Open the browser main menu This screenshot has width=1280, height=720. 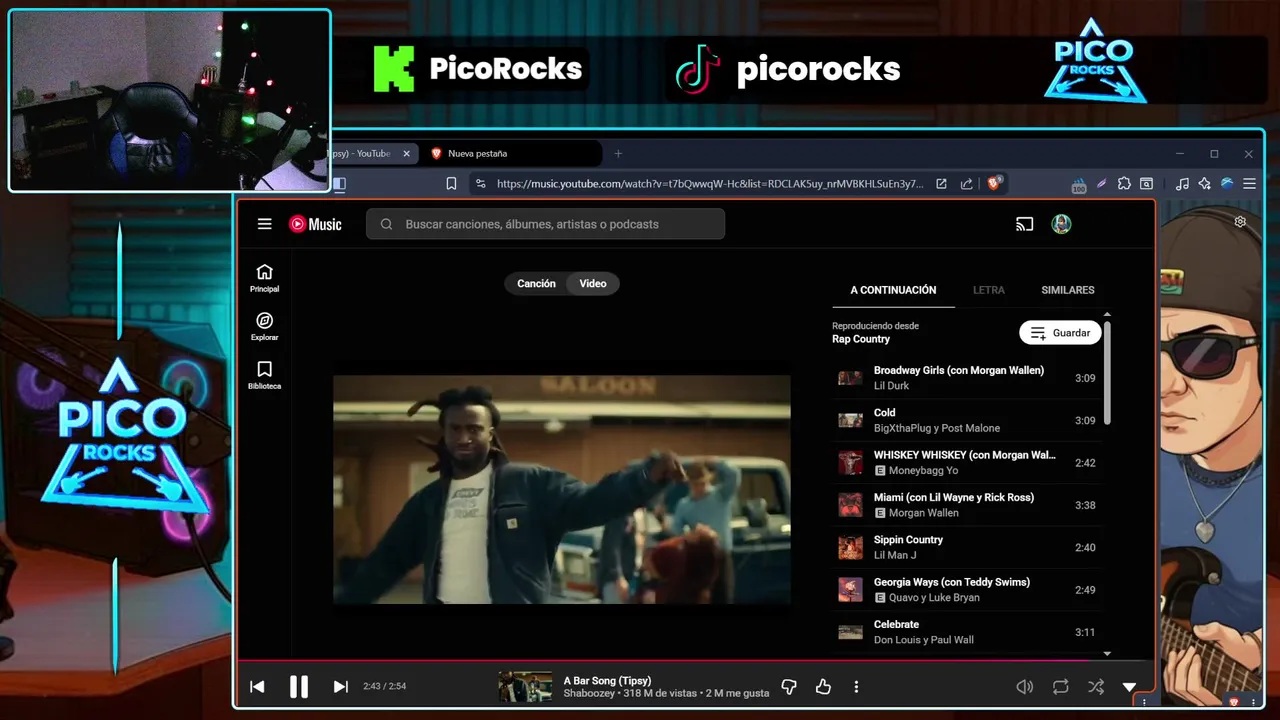1249,184
